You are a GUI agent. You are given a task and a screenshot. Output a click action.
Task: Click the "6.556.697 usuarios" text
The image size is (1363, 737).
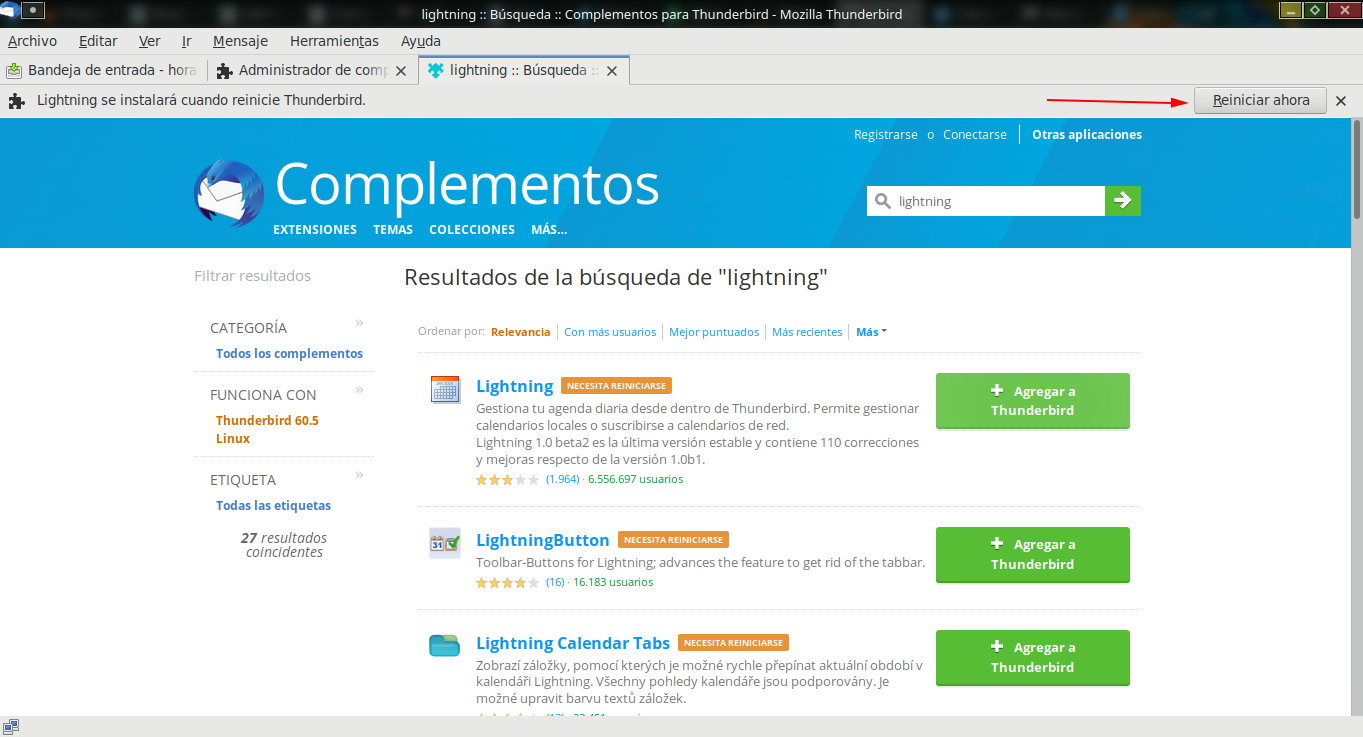pos(635,480)
